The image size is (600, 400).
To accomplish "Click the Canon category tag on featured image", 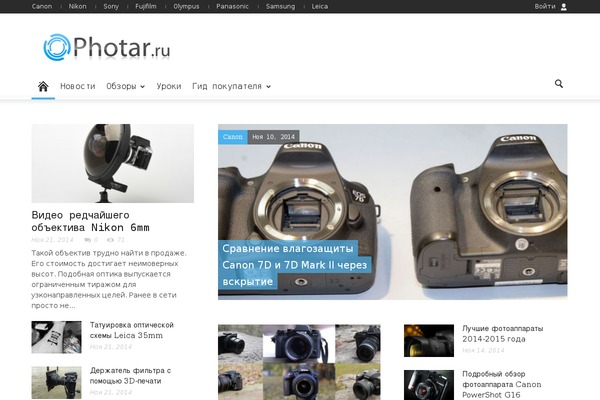I will pos(233,137).
